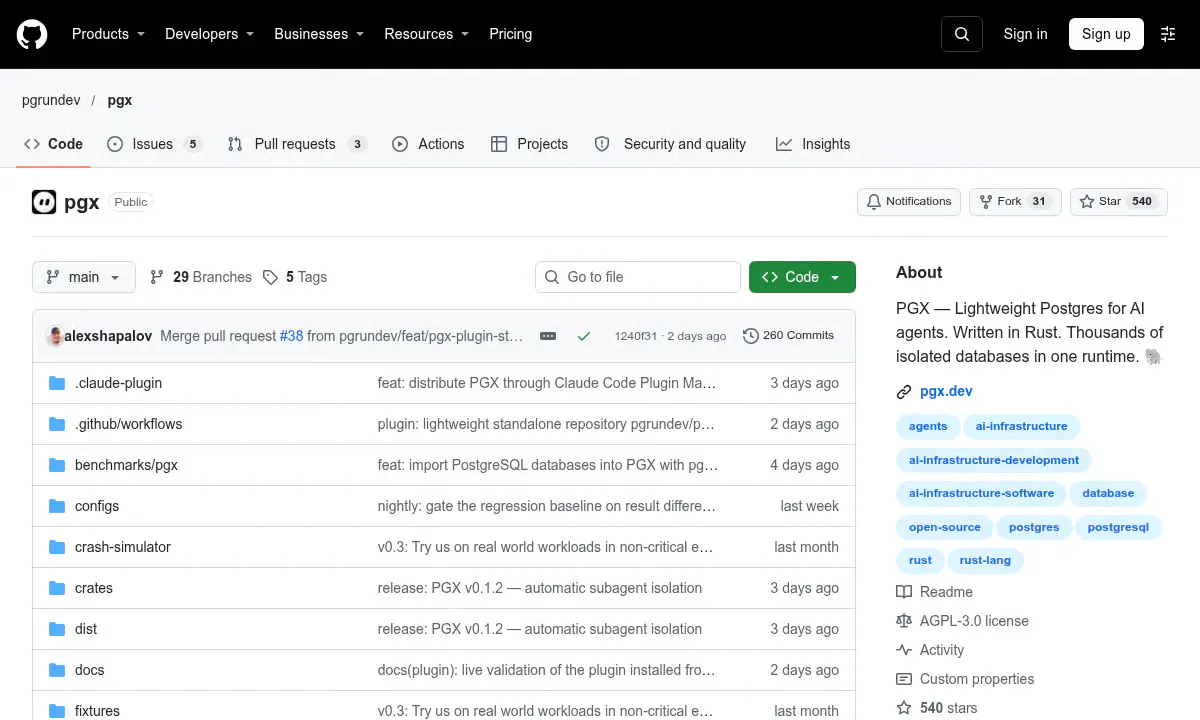Fork the repository
Viewport: 1200px width, 720px height.
1015,202
